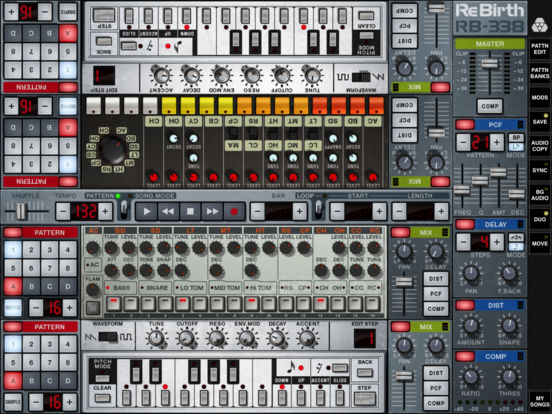Stop playback using the transport Stop button
The image size is (552, 414).
[x=190, y=211]
